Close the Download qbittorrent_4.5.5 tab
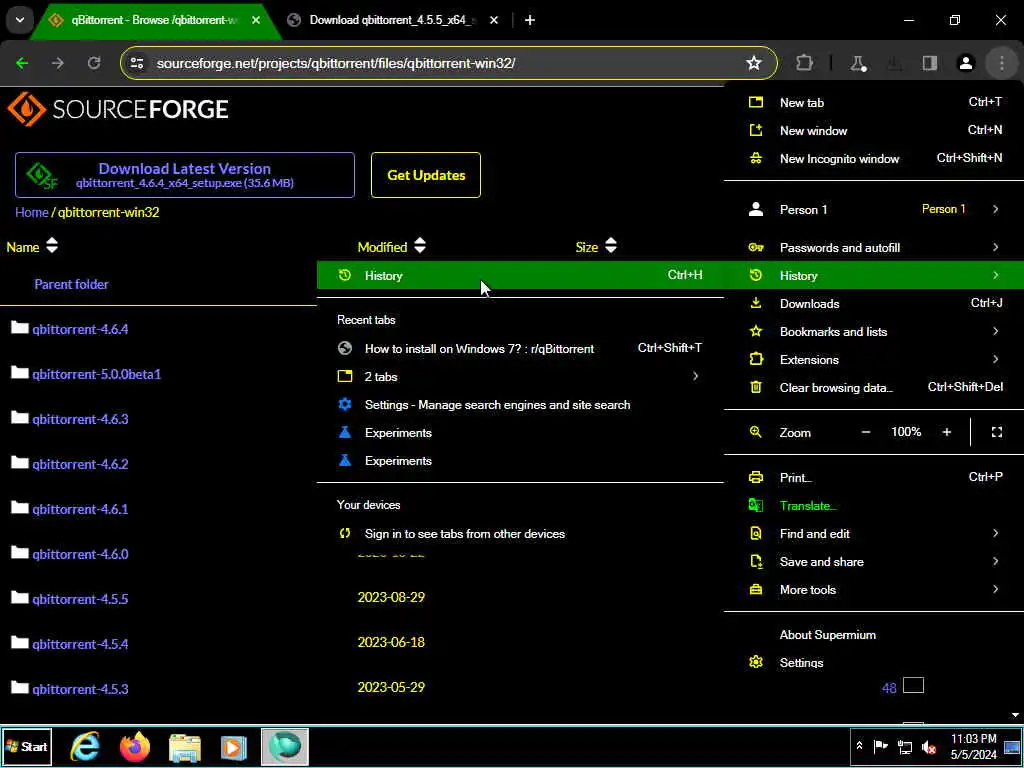 coord(494,20)
